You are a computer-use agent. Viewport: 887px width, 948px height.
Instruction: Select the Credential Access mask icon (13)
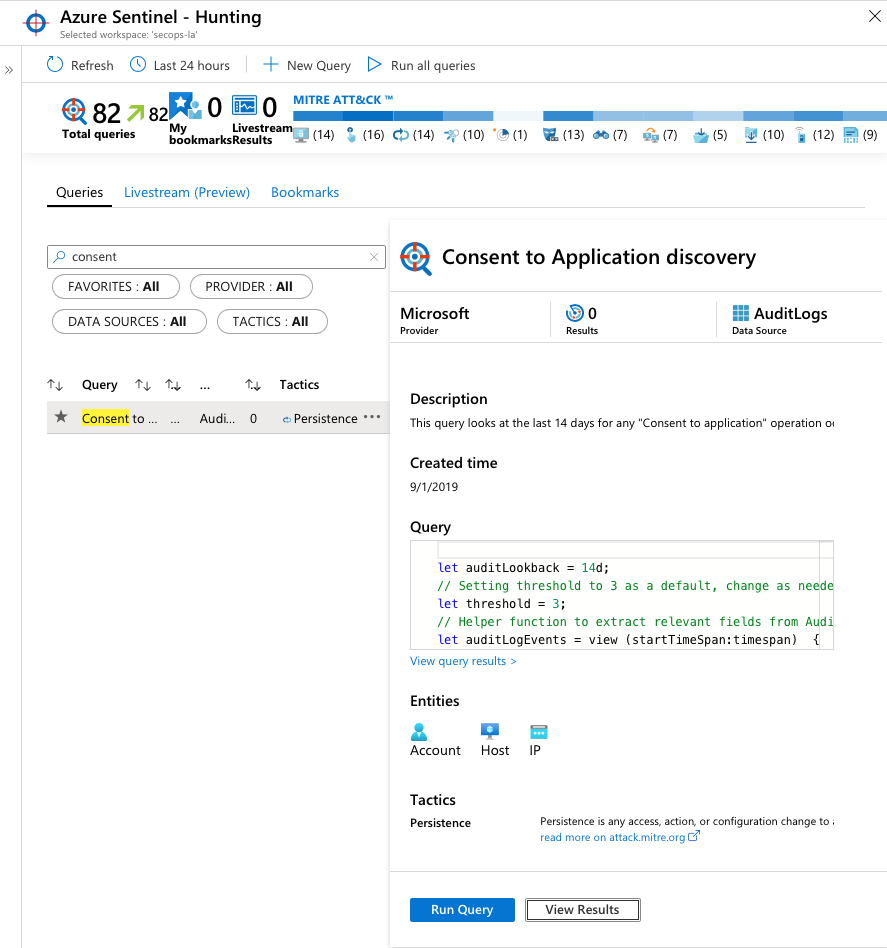(551, 135)
